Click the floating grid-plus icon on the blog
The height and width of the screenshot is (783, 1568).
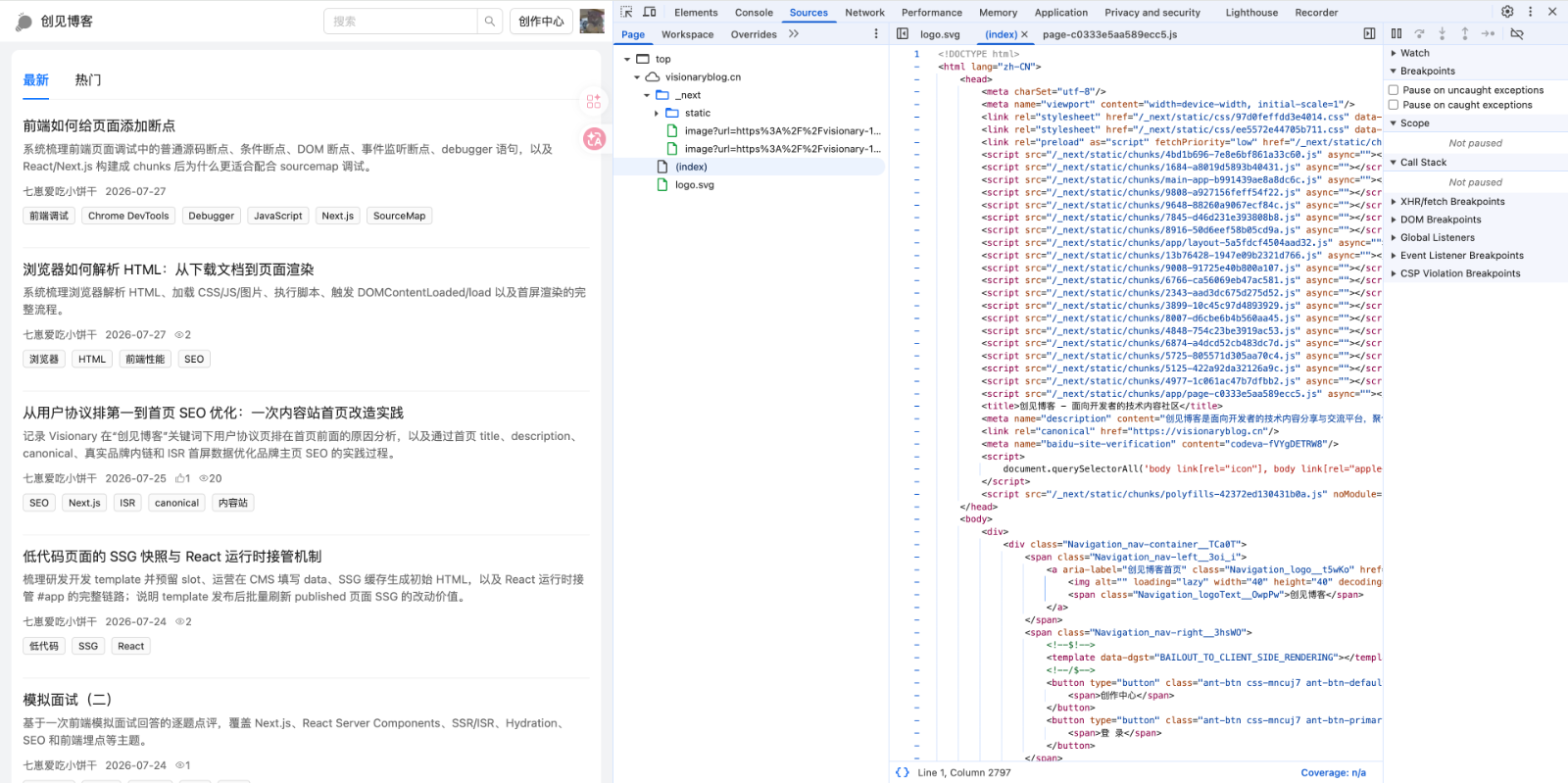[594, 100]
